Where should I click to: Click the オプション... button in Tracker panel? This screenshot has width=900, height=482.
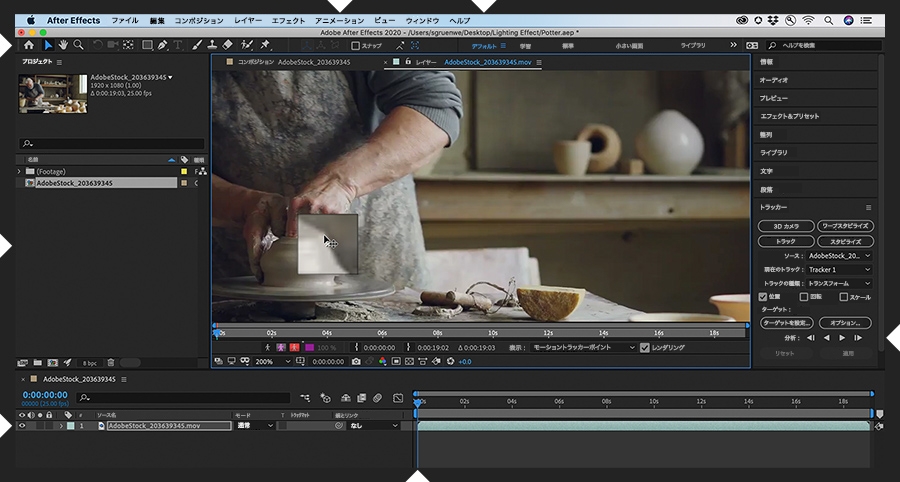(844, 323)
